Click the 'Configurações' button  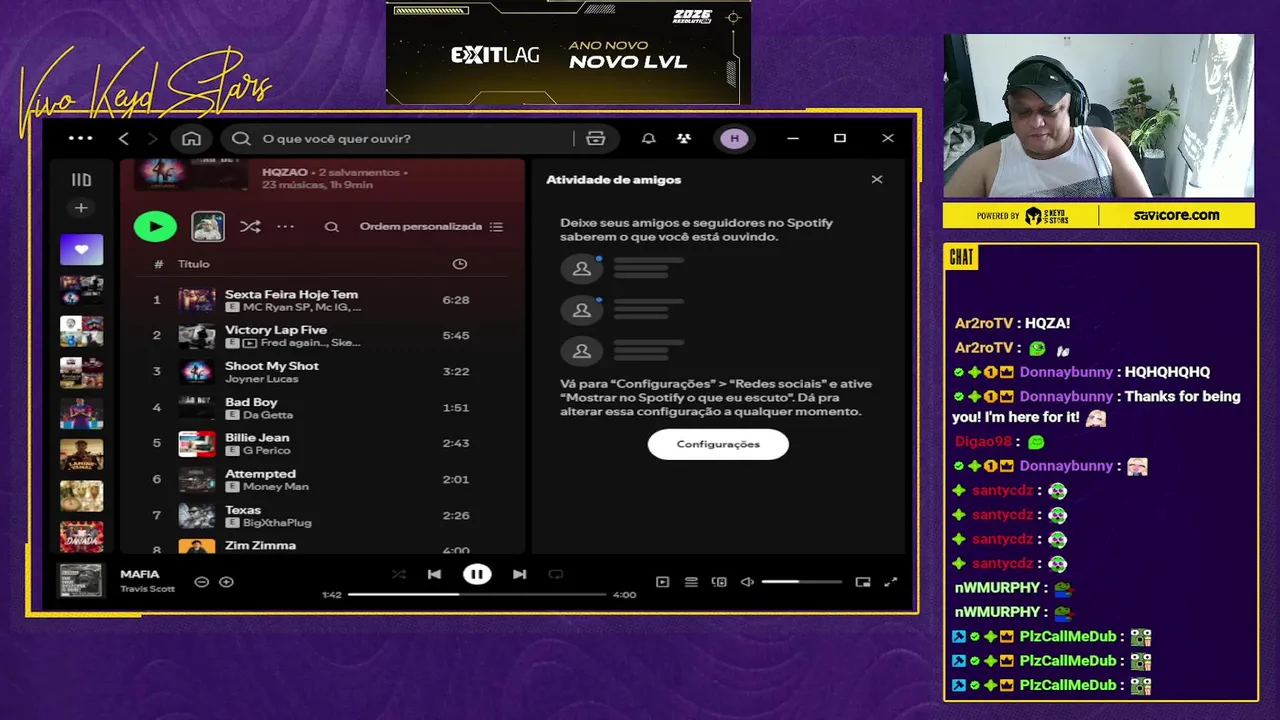coord(718,444)
